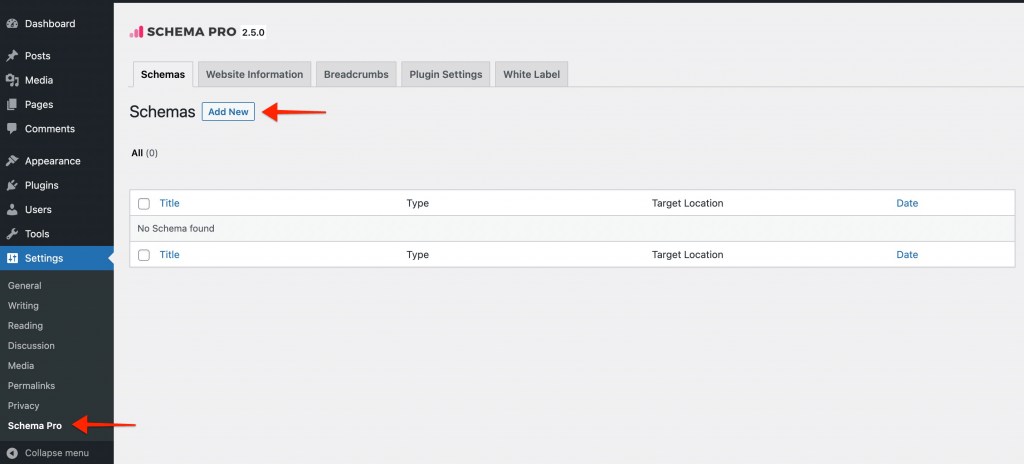The width and height of the screenshot is (1024, 464).
Task: Sort by Title in table footer
Action: pos(169,255)
